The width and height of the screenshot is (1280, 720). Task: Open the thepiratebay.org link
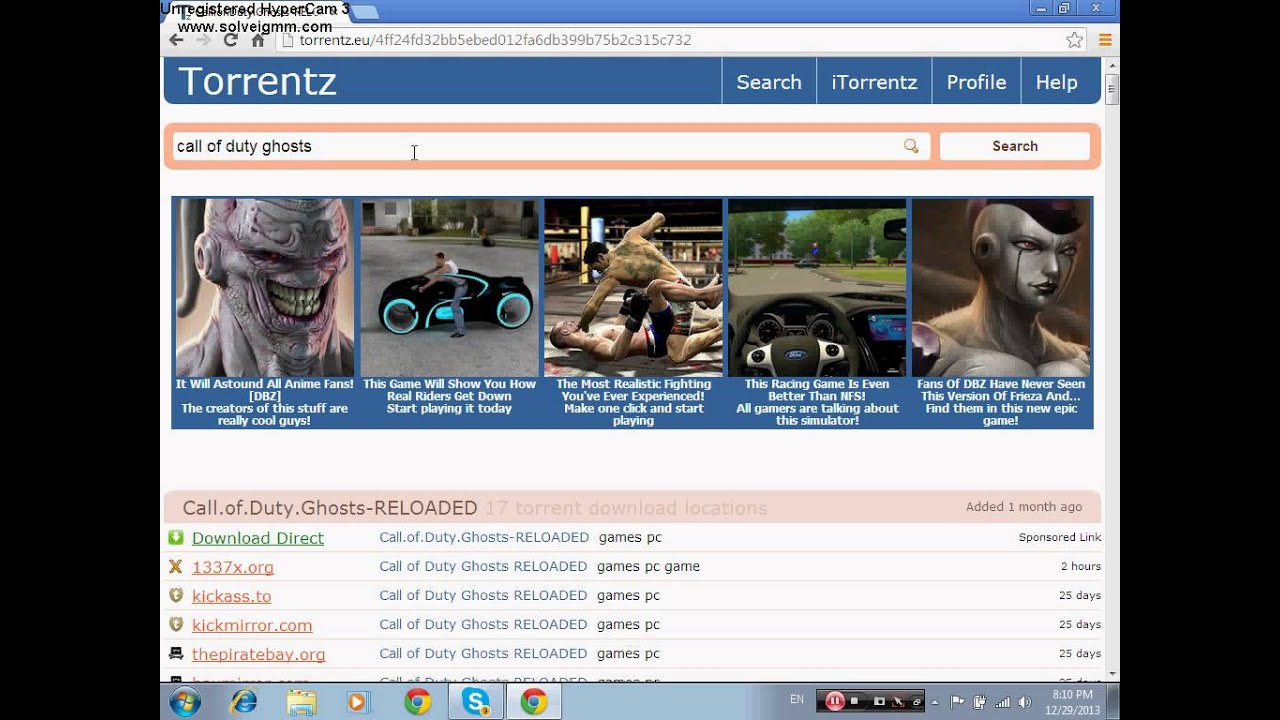[x=259, y=654]
